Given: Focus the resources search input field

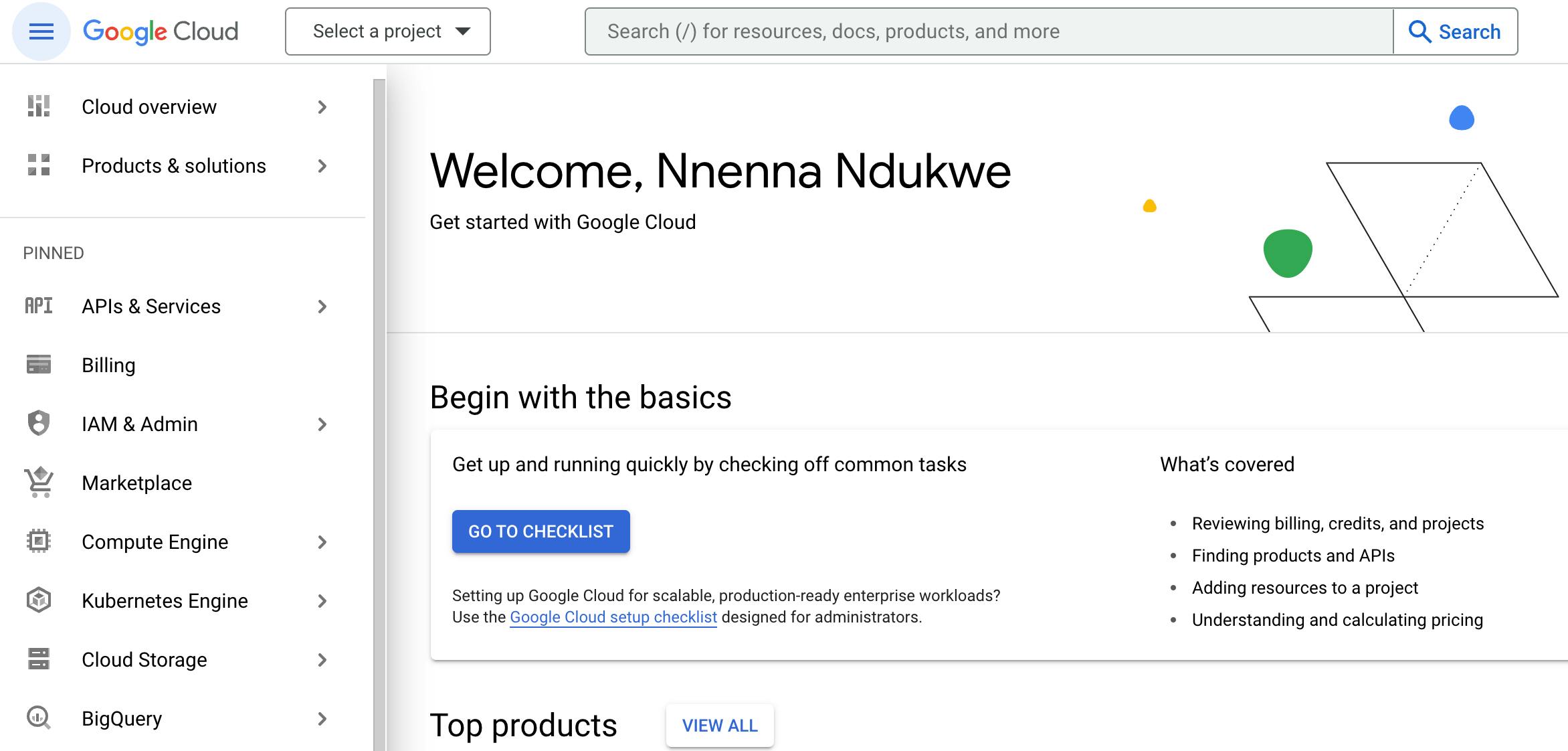Looking at the screenshot, I should (989, 31).
